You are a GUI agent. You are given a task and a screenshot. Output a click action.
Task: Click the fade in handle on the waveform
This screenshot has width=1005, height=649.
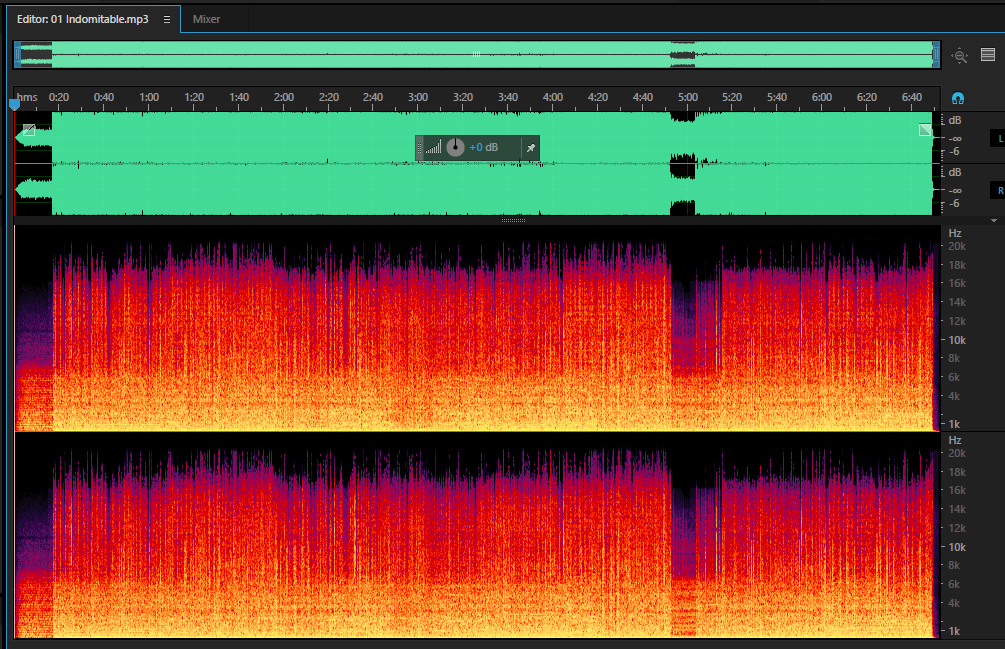[29, 130]
